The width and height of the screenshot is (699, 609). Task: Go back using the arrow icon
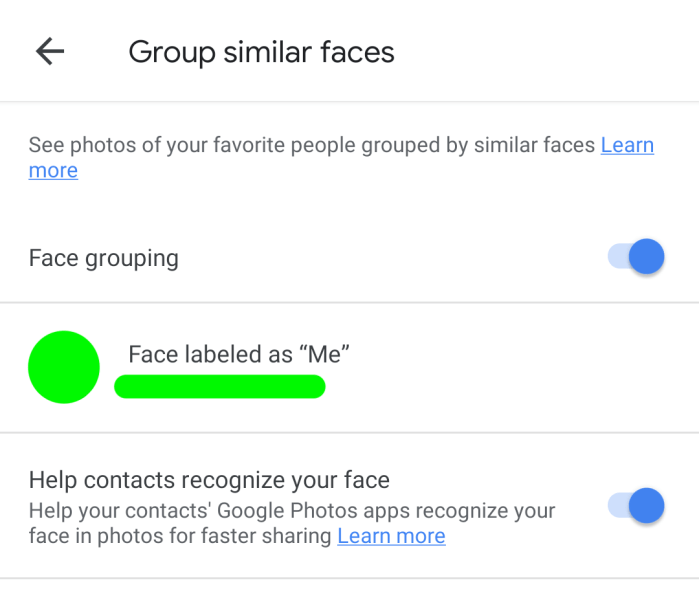pyautogui.click(x=49, y=52)
